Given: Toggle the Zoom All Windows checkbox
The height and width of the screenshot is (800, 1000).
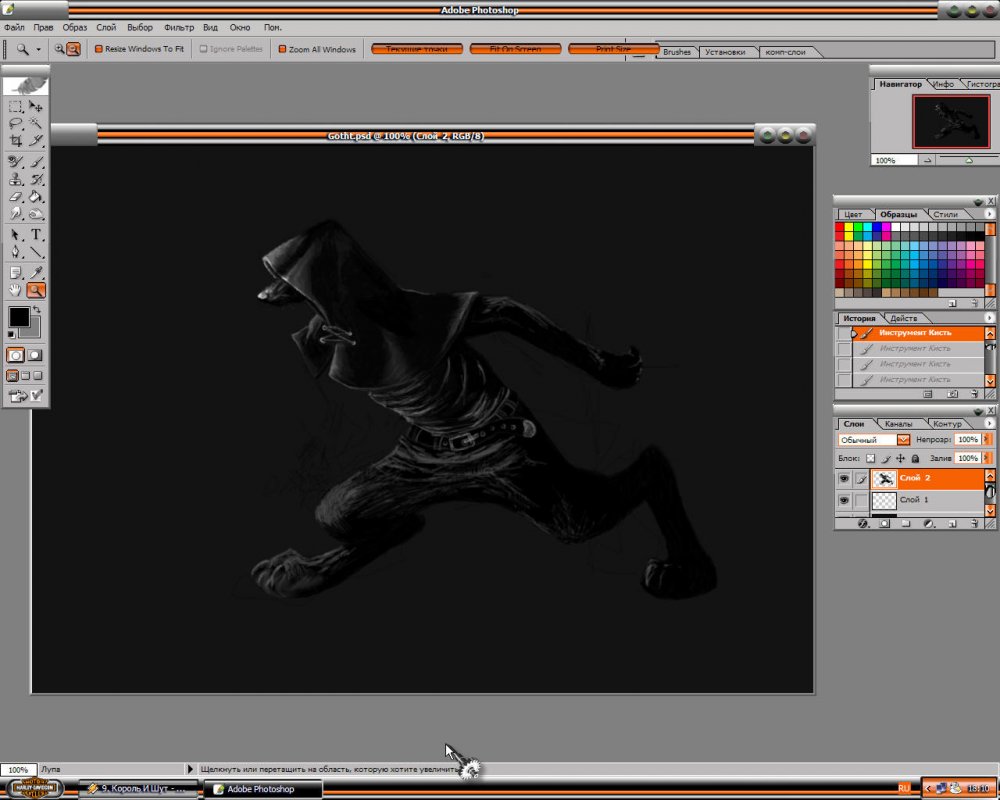Looking at the screenshot, I should 282,49.
